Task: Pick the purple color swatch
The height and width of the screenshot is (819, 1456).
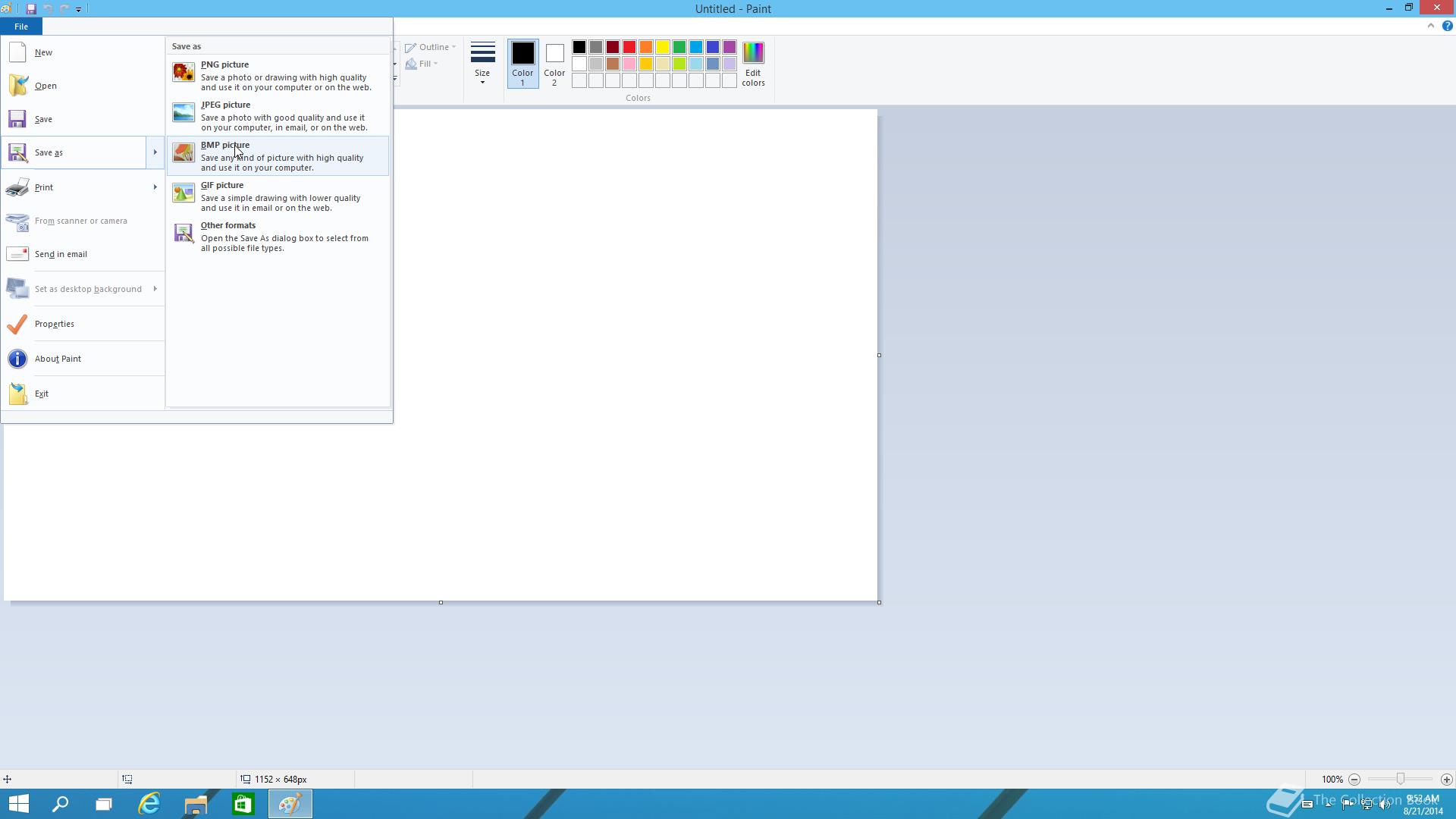Action: point(730,47)
